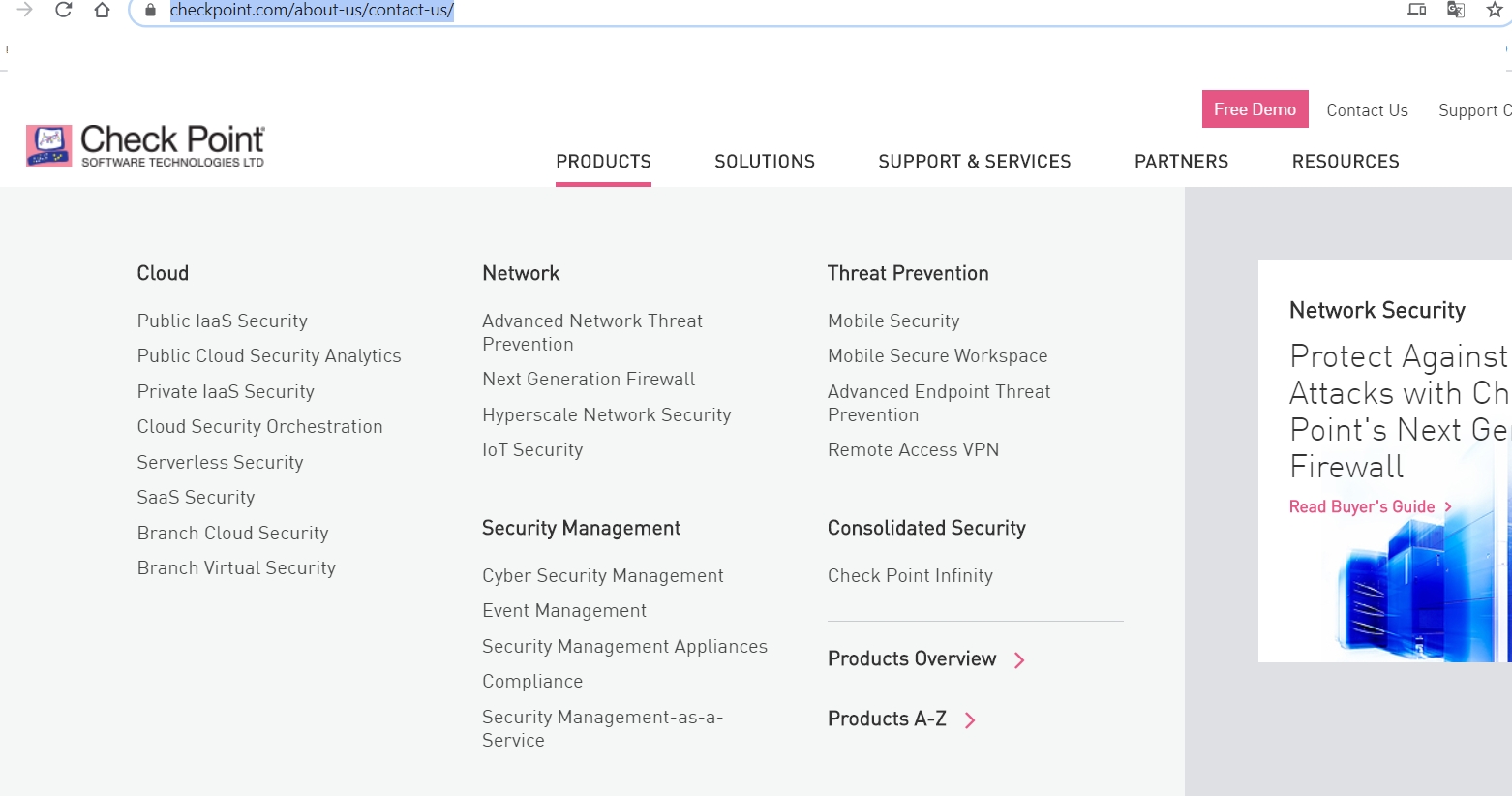
Task: Click the browser forward arrow
Action: click(x=25, y=11)
